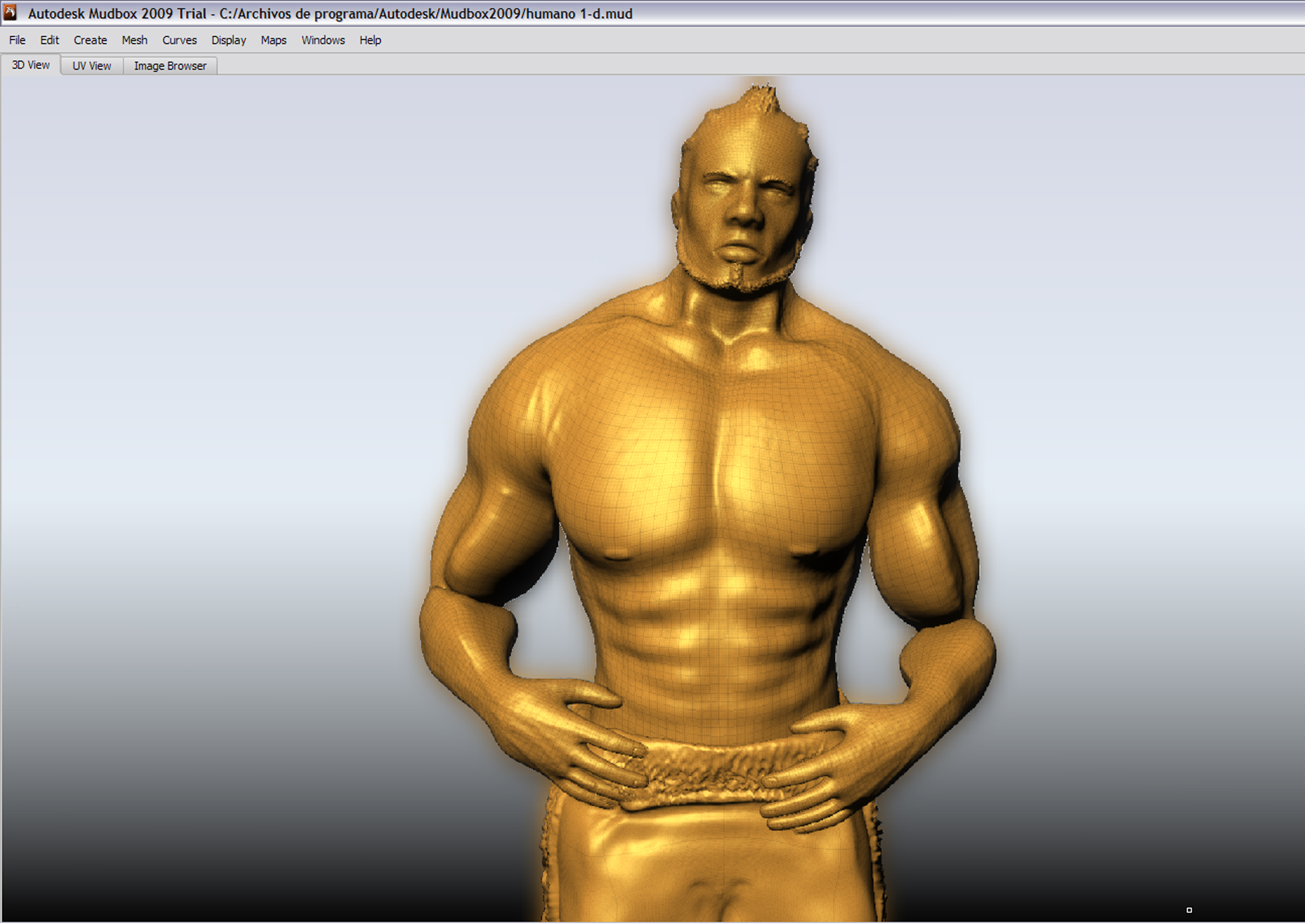This screenshot has height=924, width=1305.
Task: Open the Edit menu
Action: 49,40
